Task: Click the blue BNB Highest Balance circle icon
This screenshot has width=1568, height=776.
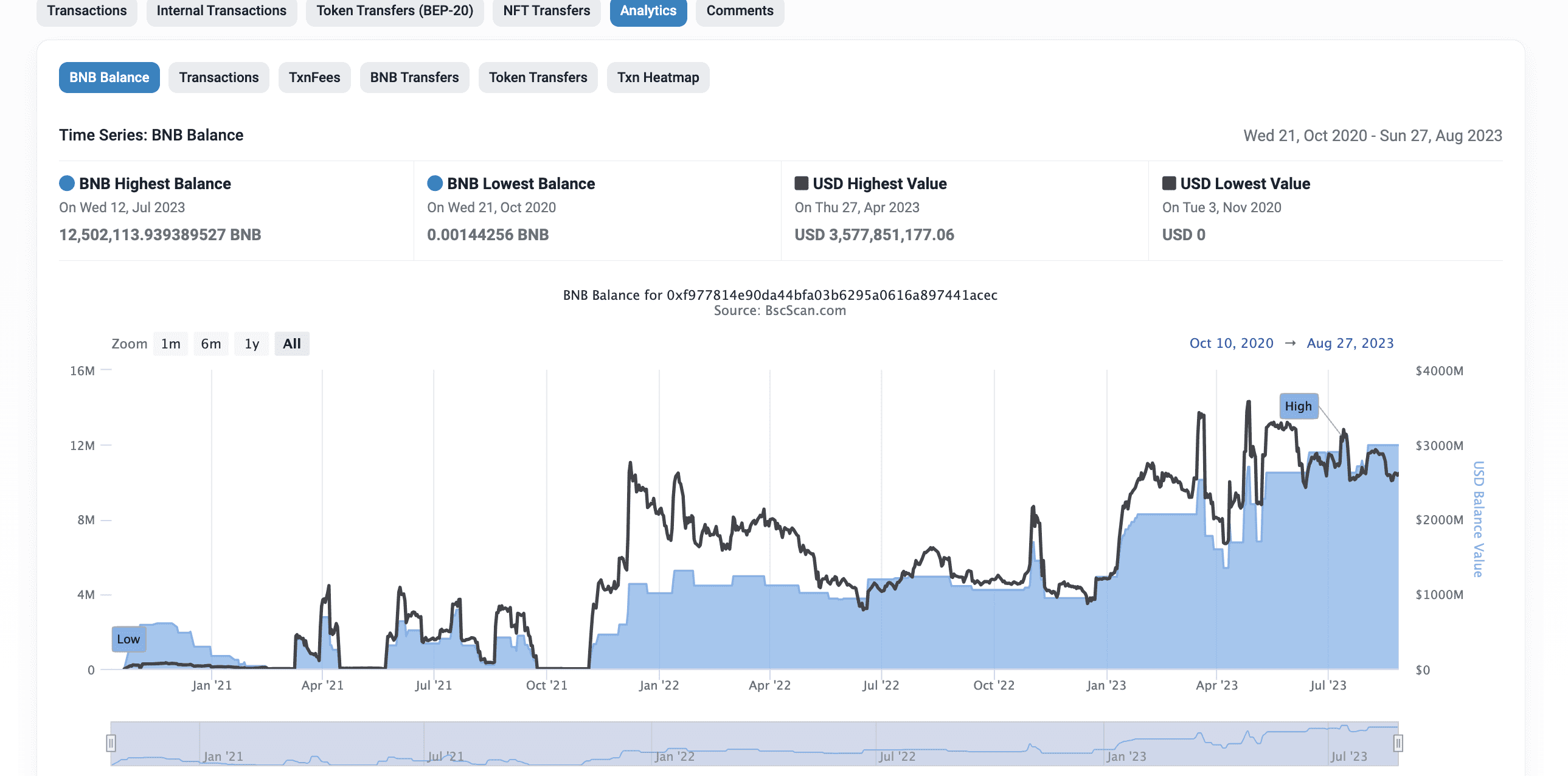Action: (x=67, y=183)
